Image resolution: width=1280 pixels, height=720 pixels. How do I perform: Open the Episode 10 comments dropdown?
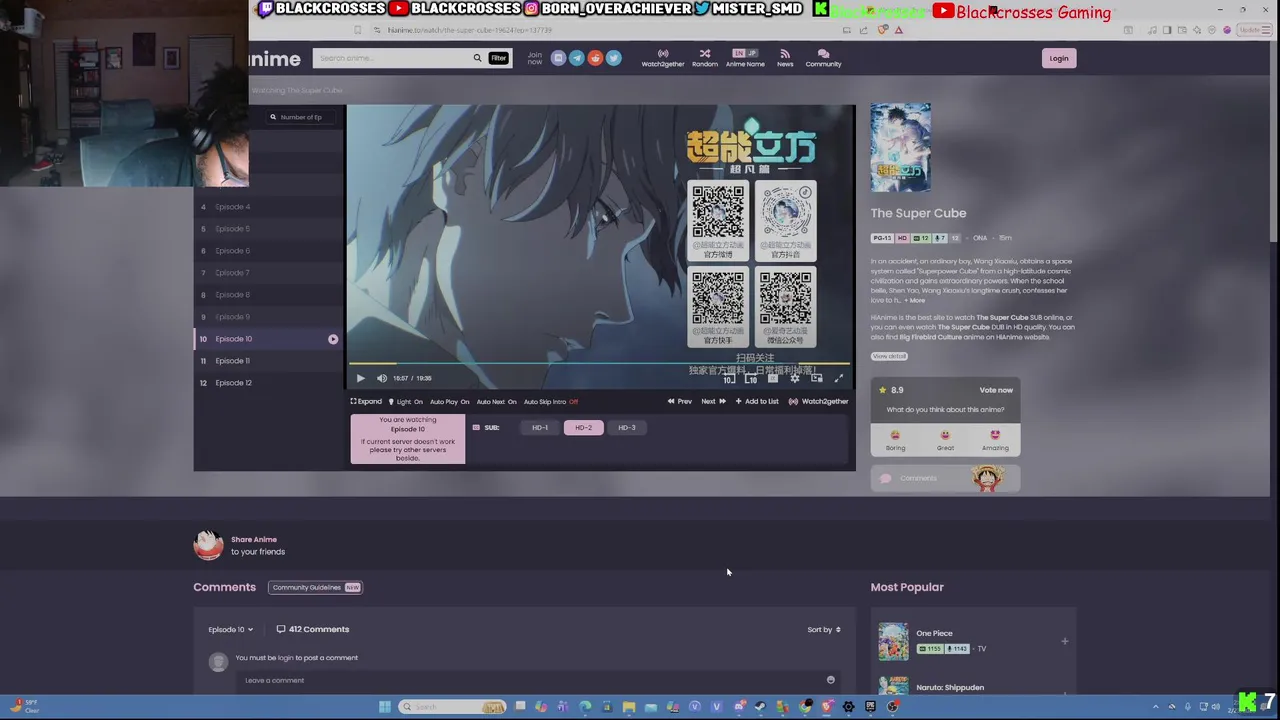[230, 630]
